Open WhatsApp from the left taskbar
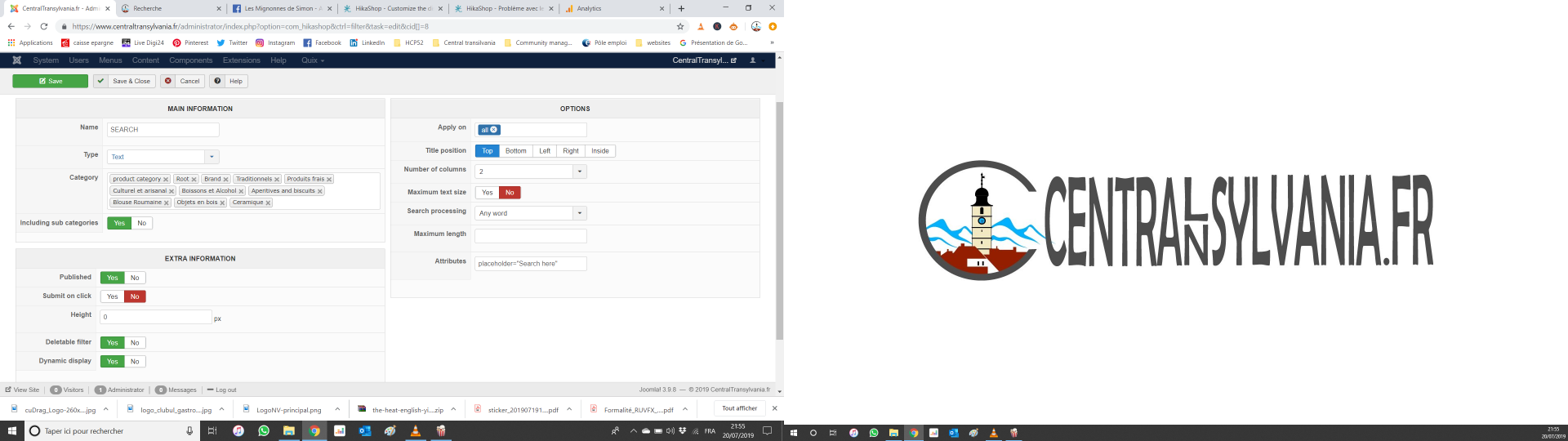This screenshot has height=441, width=1568. (264, 430)
